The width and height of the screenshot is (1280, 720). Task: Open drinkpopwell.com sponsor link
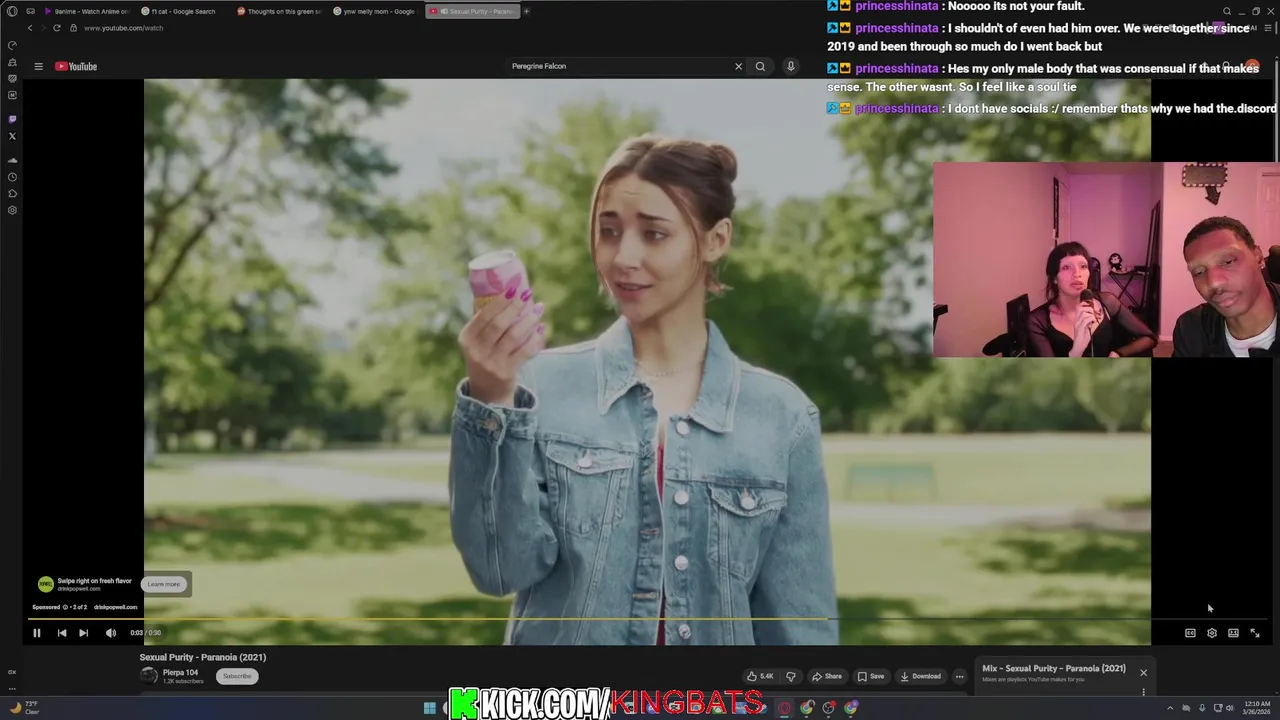tap(116, 608)
